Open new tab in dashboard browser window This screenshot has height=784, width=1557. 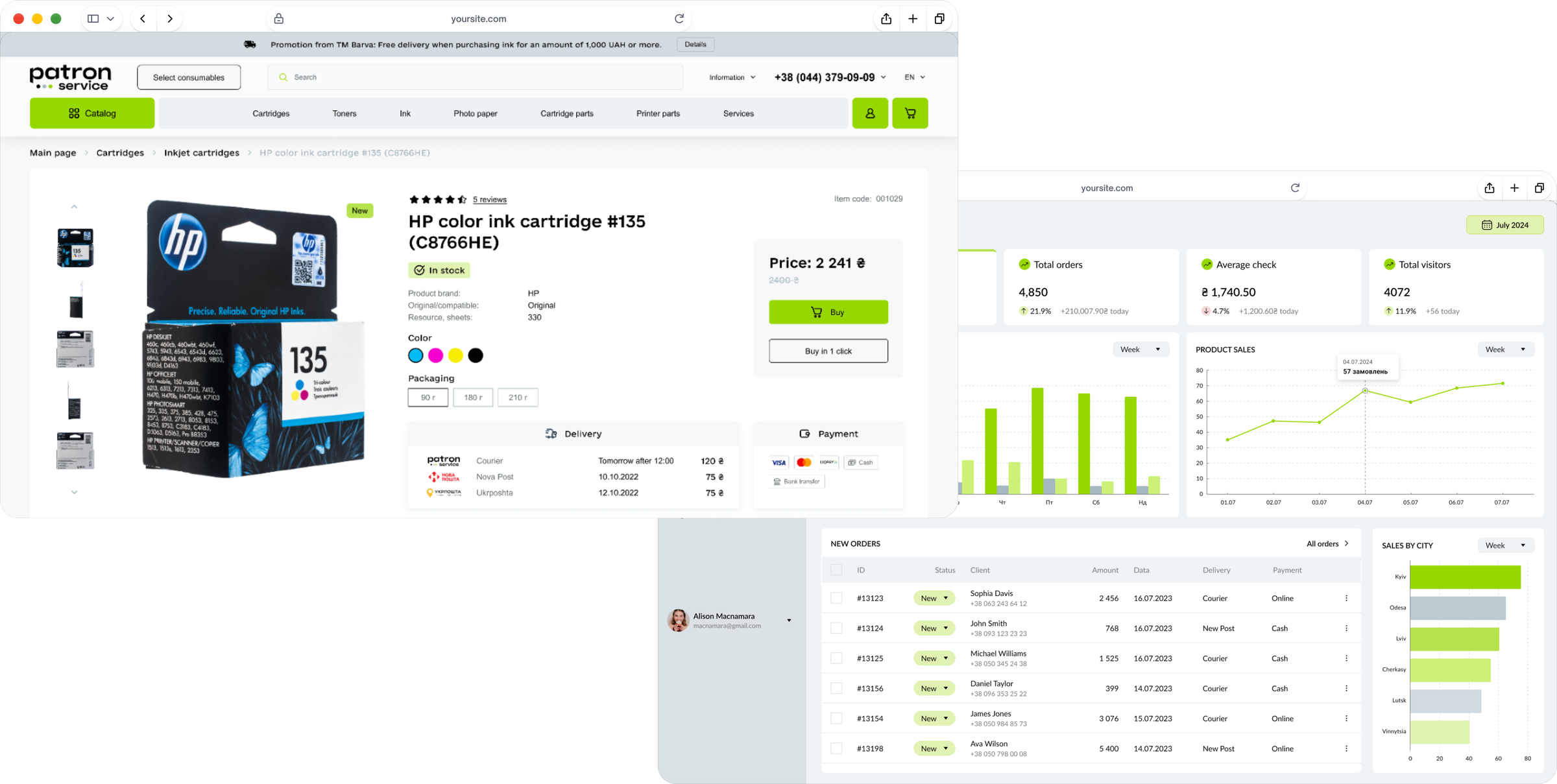1514,188
